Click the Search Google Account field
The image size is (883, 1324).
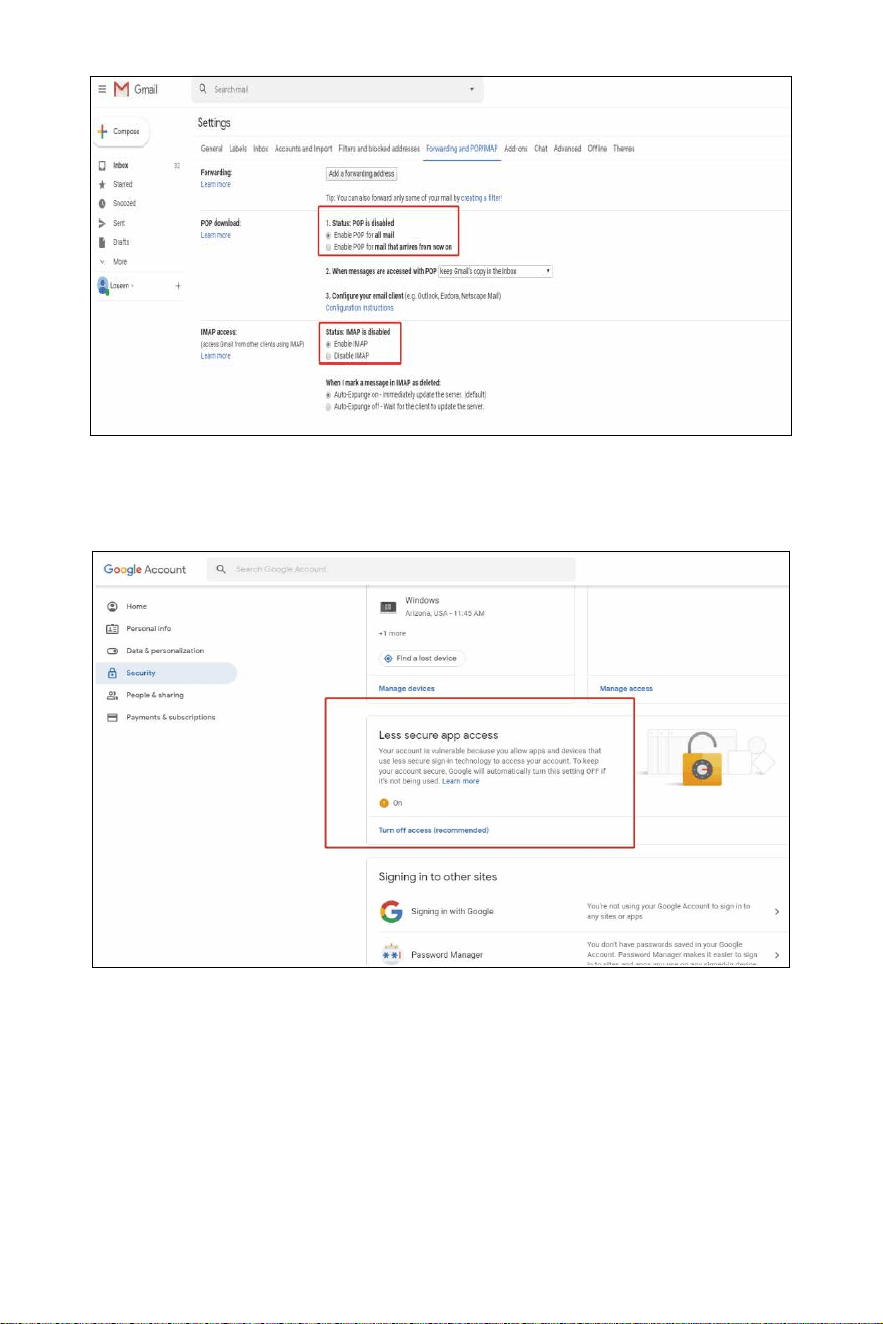pyautogui.click(x=391, y=569)
